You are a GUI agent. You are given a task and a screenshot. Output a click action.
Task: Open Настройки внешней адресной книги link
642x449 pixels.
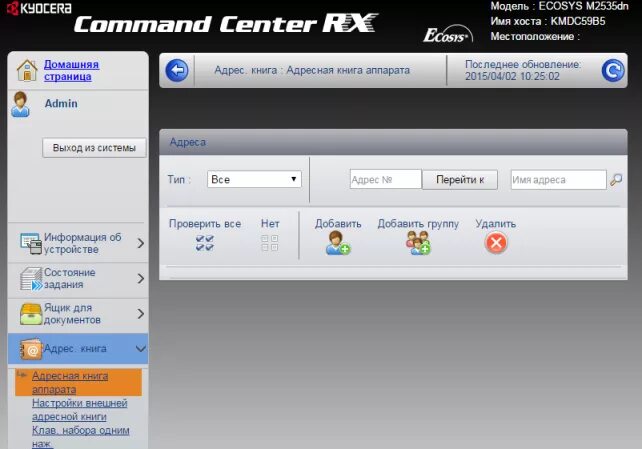pyautogui.click(x=79, y=410)
